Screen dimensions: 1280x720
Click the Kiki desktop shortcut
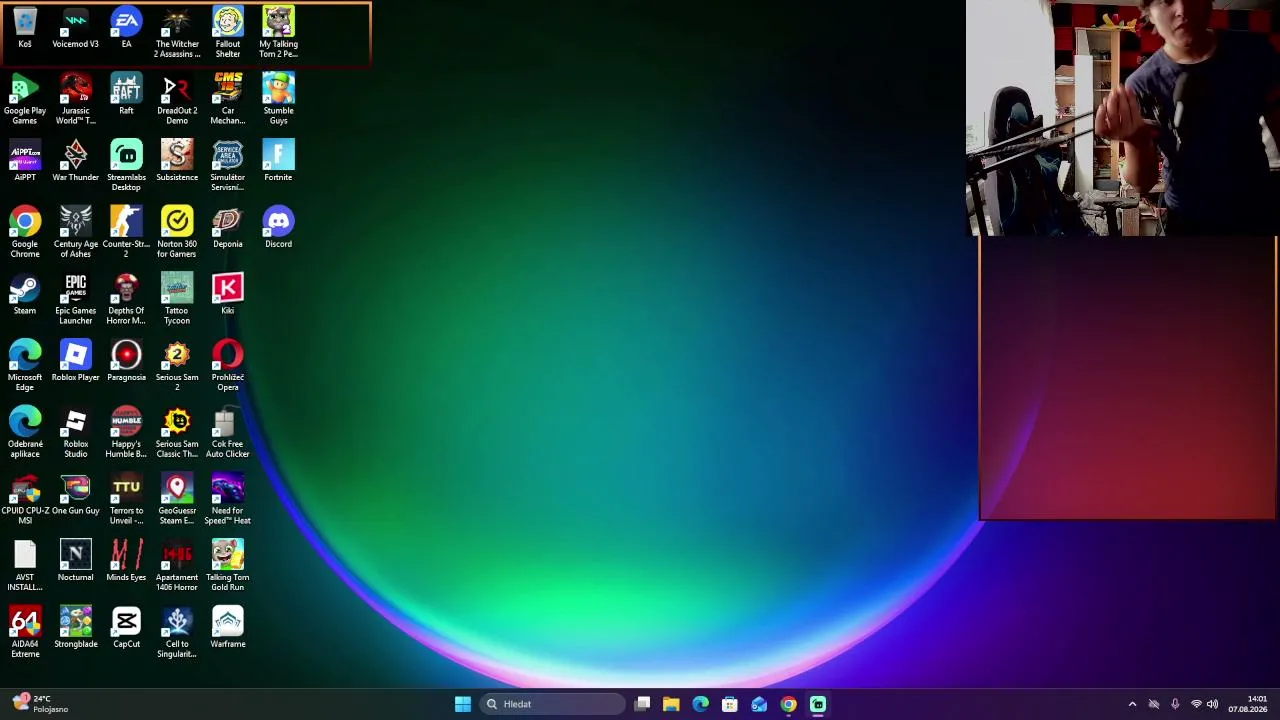tap(228, 294)
